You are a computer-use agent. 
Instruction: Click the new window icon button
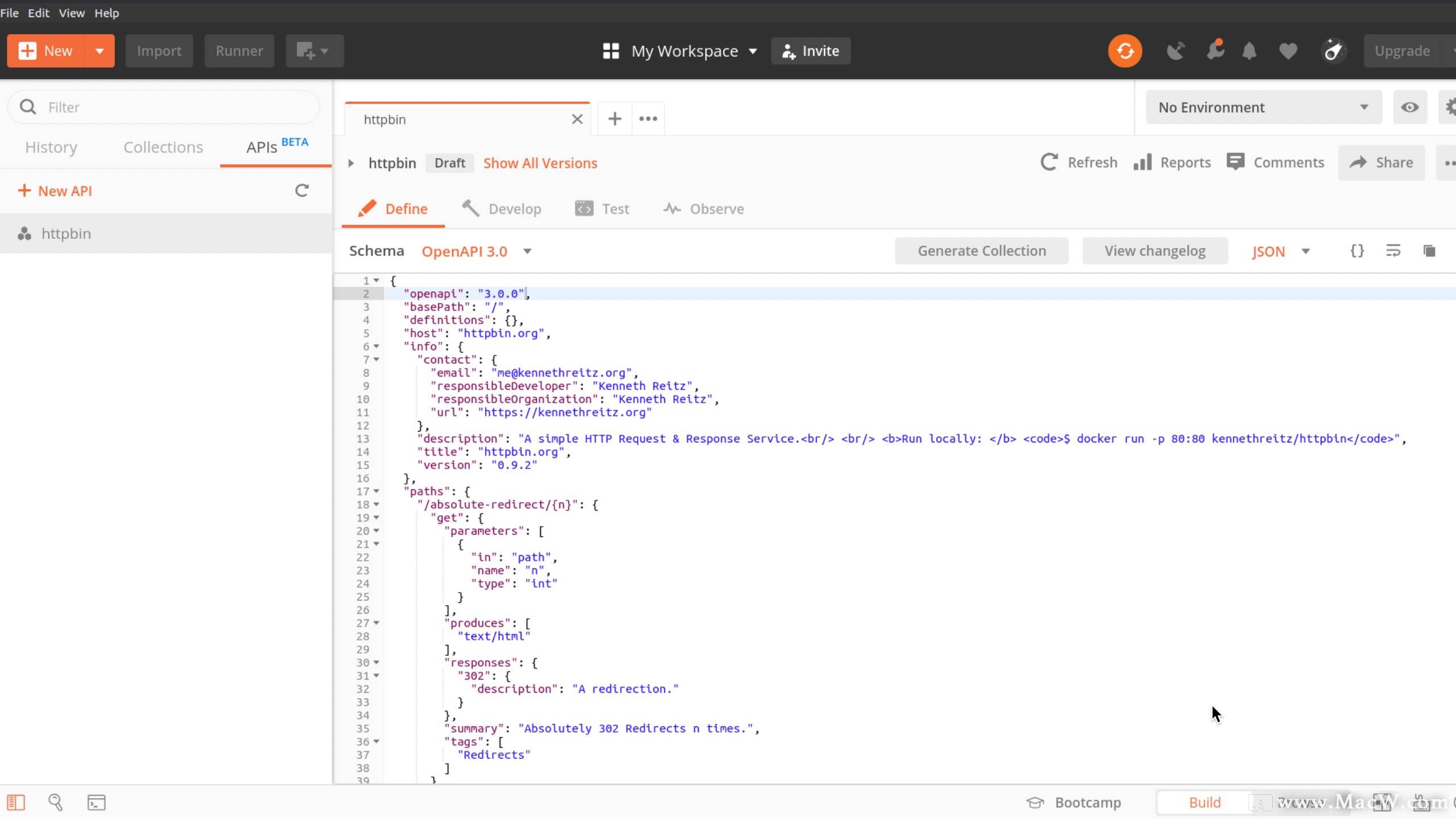click(315, 51)
